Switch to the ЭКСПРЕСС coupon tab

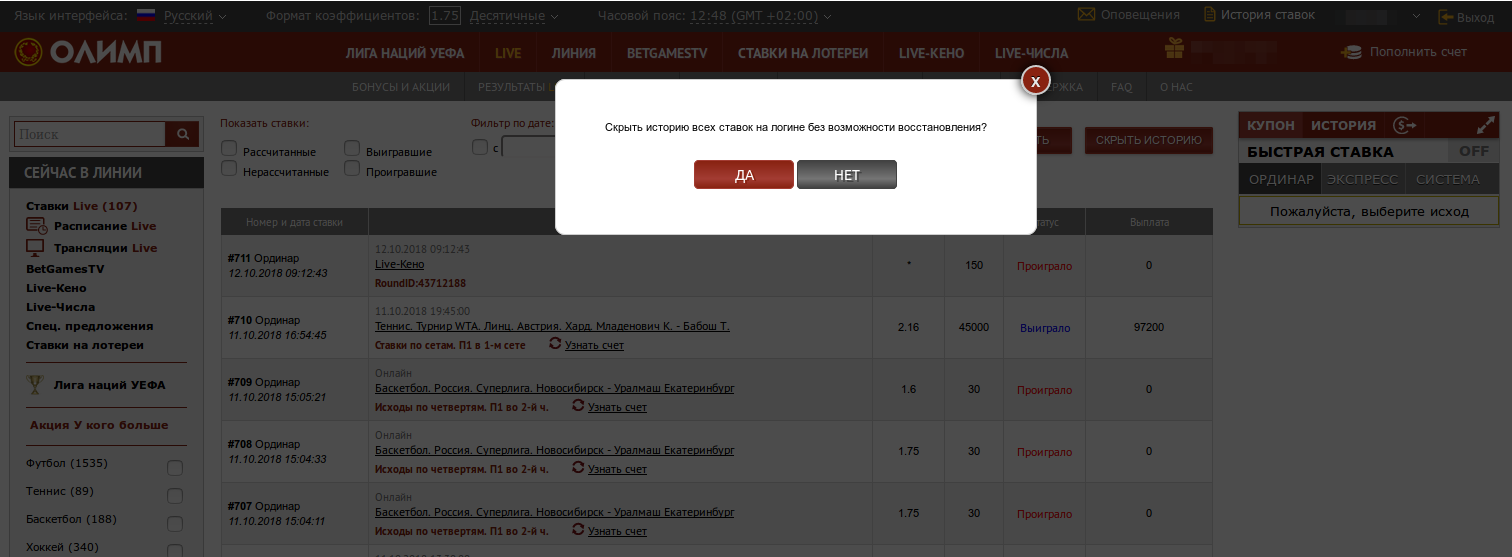click(x=1364, y=179)
